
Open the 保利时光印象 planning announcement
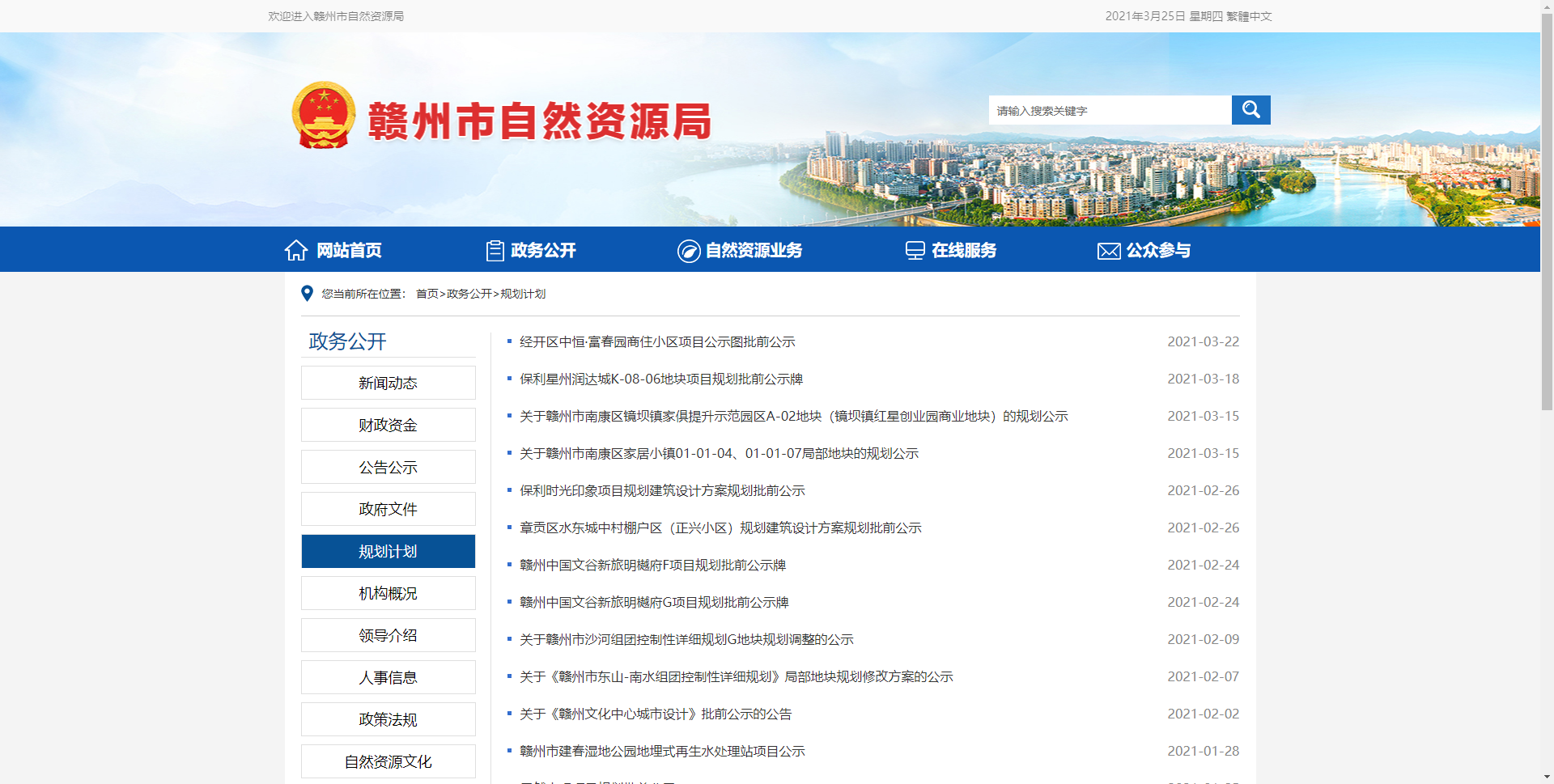pos(663,490)
